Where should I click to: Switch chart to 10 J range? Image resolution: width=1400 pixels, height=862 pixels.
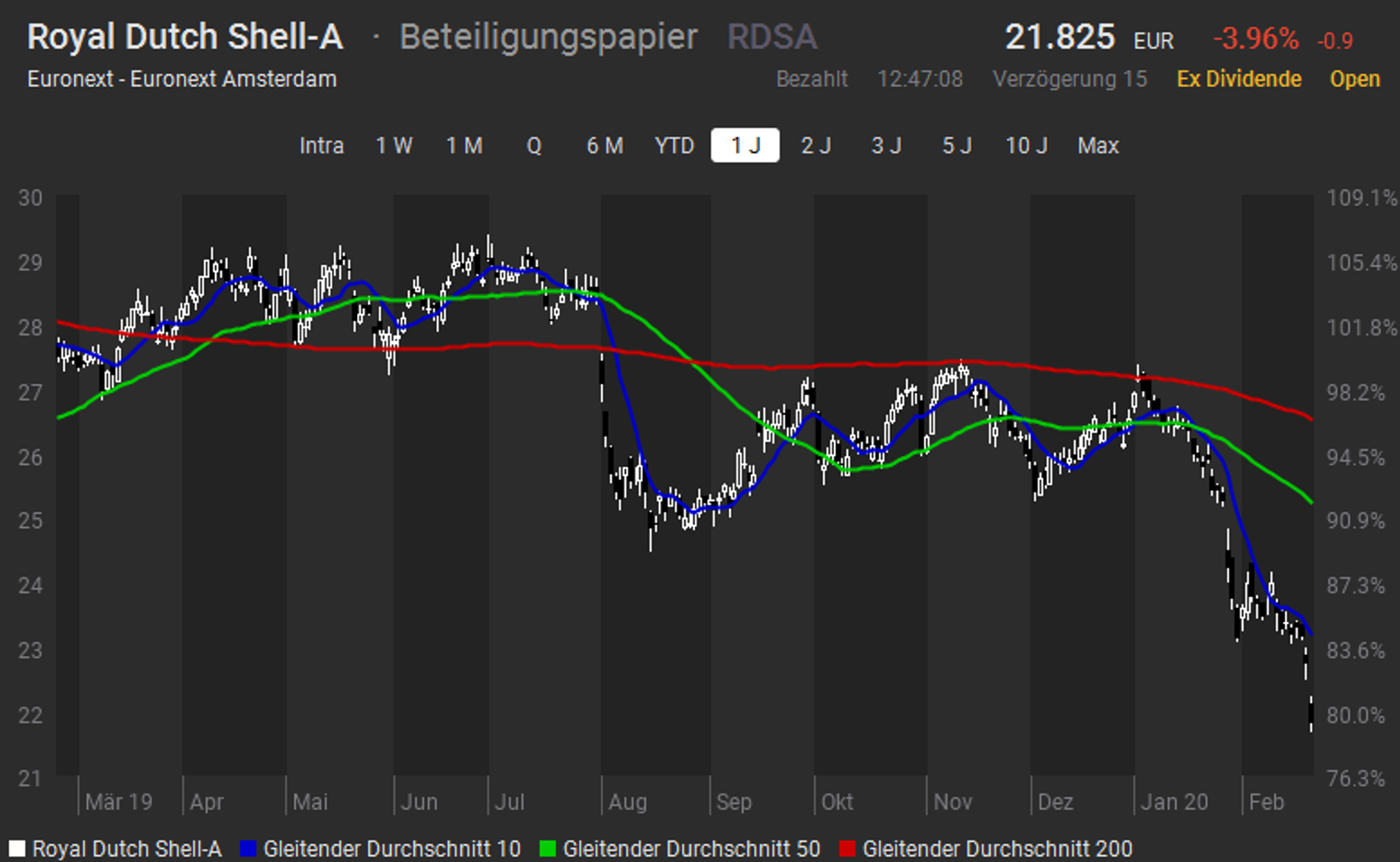1026,146
